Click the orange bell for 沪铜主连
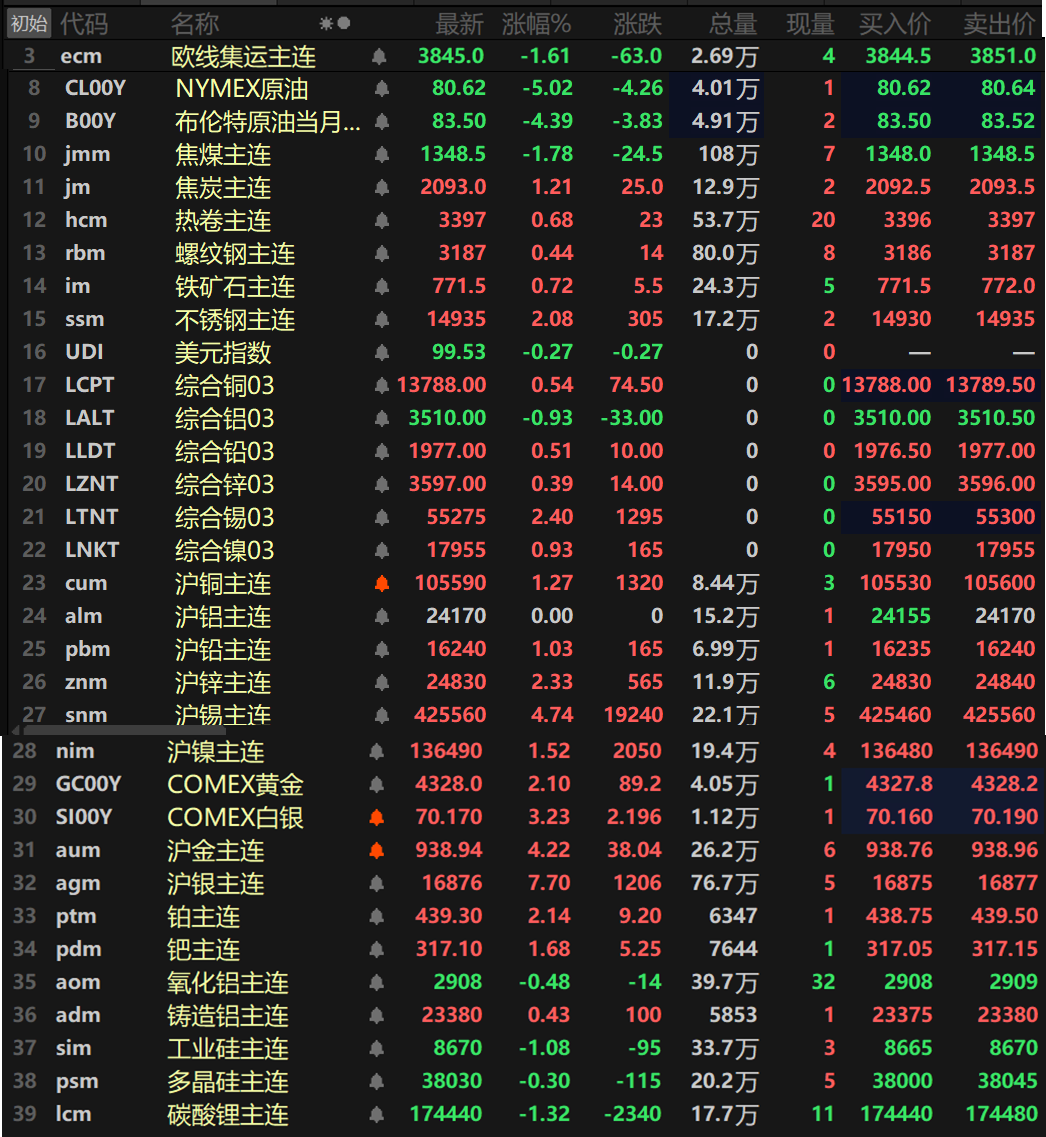The height and width of the screenshot is (1137, 1046). (x=382, y=584)
